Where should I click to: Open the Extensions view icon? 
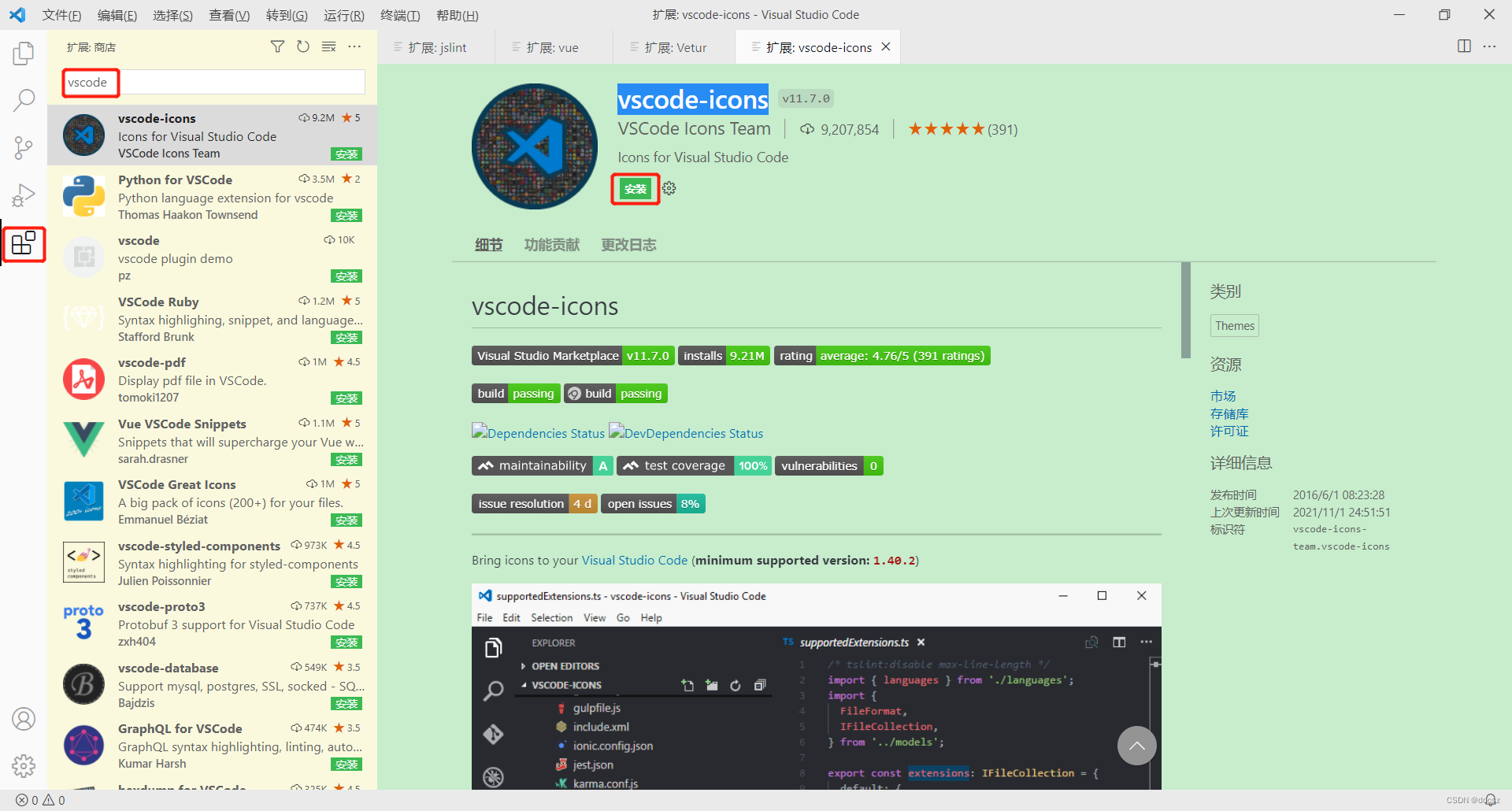(24, 243)
